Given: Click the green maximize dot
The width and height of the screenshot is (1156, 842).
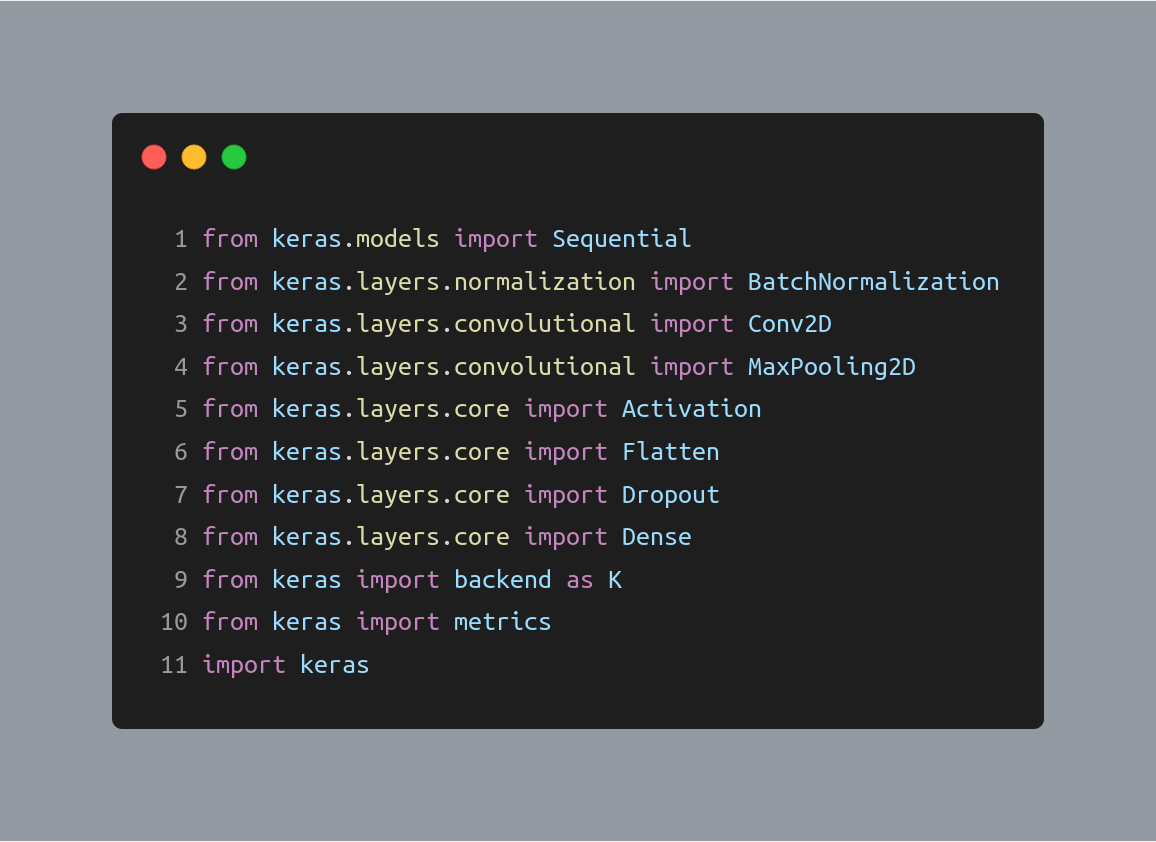Looking at the screenshot, I should pyautogui.click(x=234, y=157).
